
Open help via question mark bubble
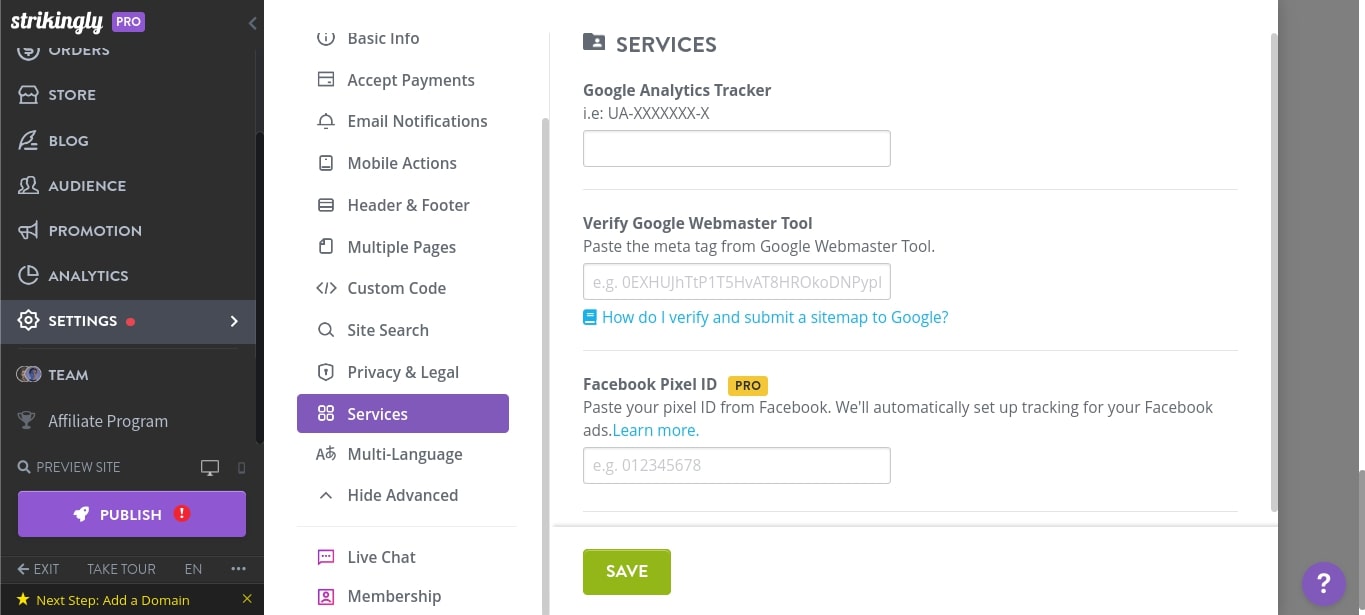point(1323,584)
